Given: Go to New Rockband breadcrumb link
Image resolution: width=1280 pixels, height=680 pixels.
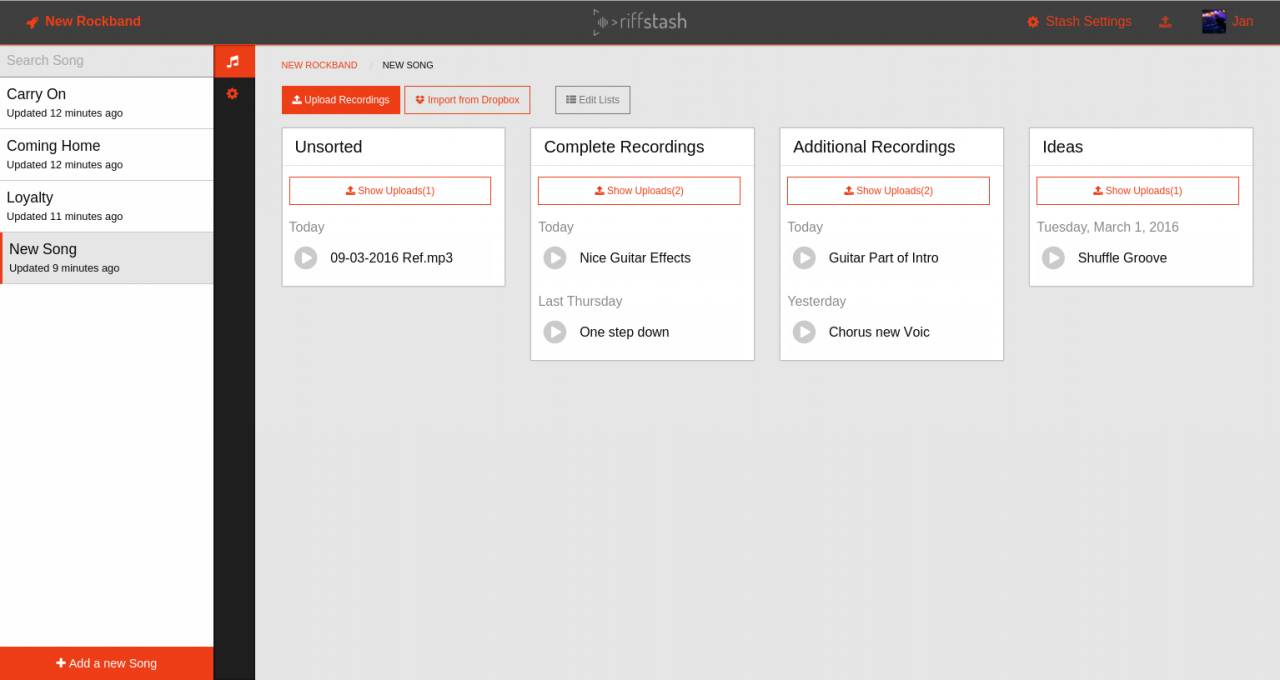Looking at the screenshot, I should [x=319, y=65].
